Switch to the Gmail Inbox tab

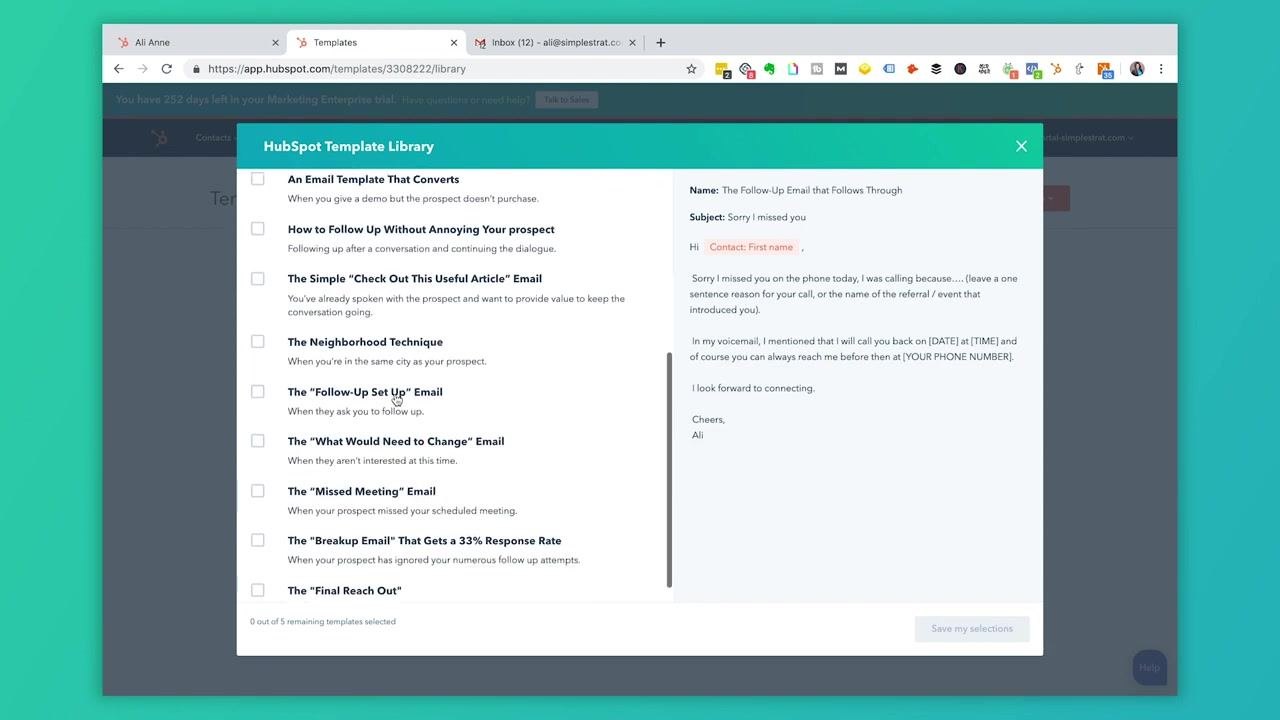pyautogui.click(x=555, y=42)
